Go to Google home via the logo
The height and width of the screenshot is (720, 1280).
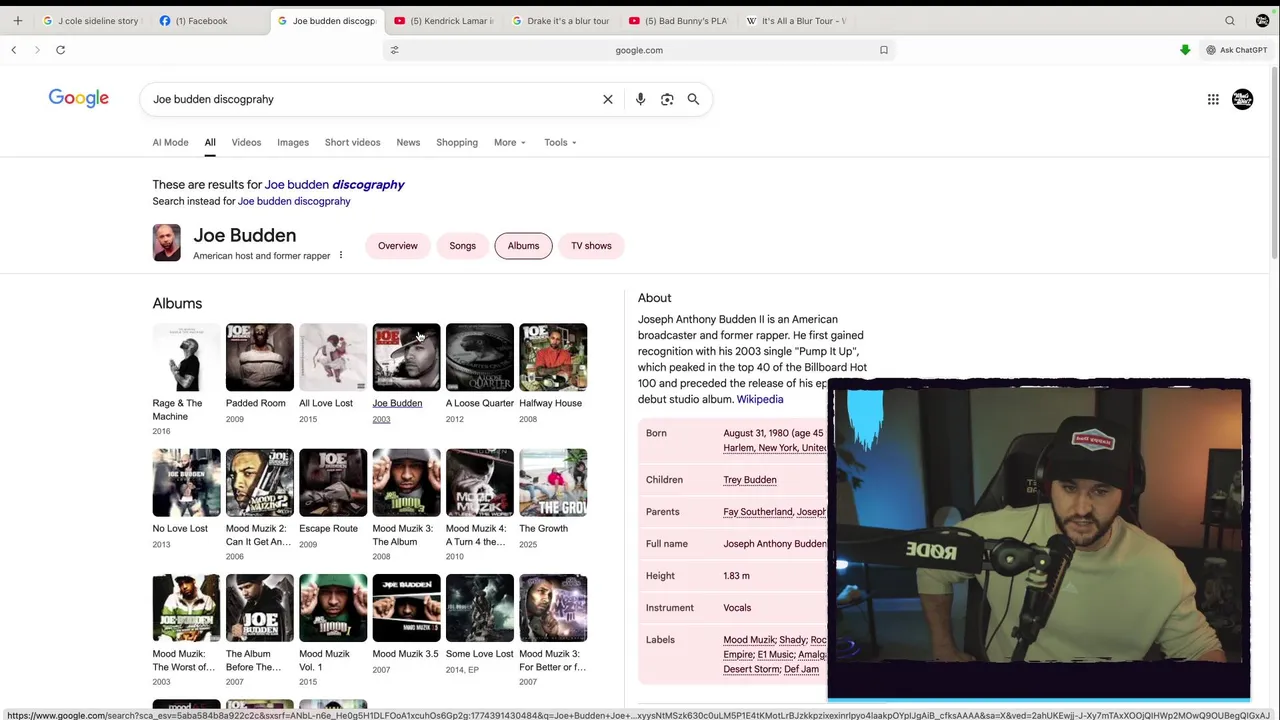[x=79, y=98]
